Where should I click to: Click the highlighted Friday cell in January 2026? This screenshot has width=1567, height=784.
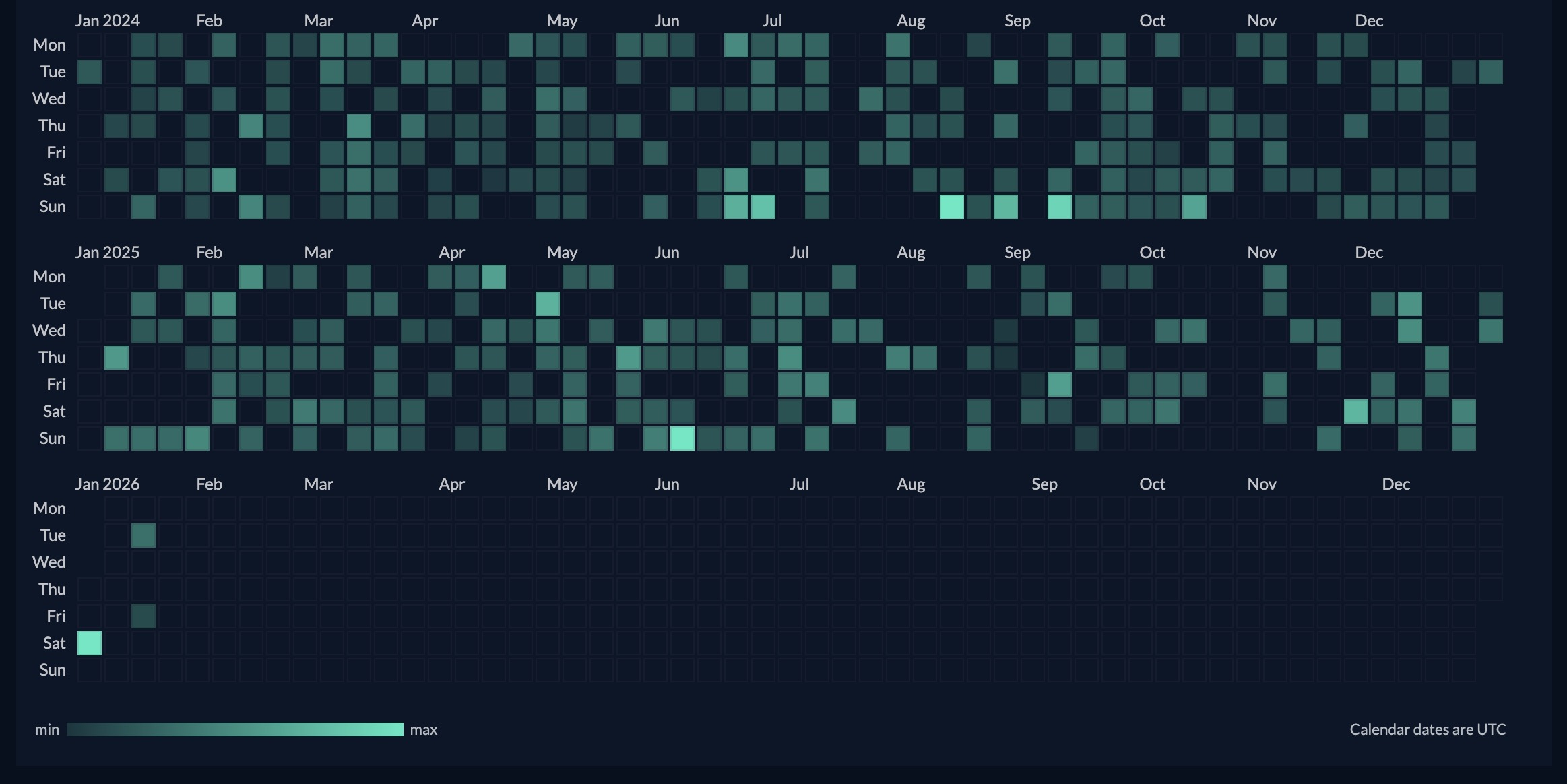pyautogui.click(x=143, y=616)
